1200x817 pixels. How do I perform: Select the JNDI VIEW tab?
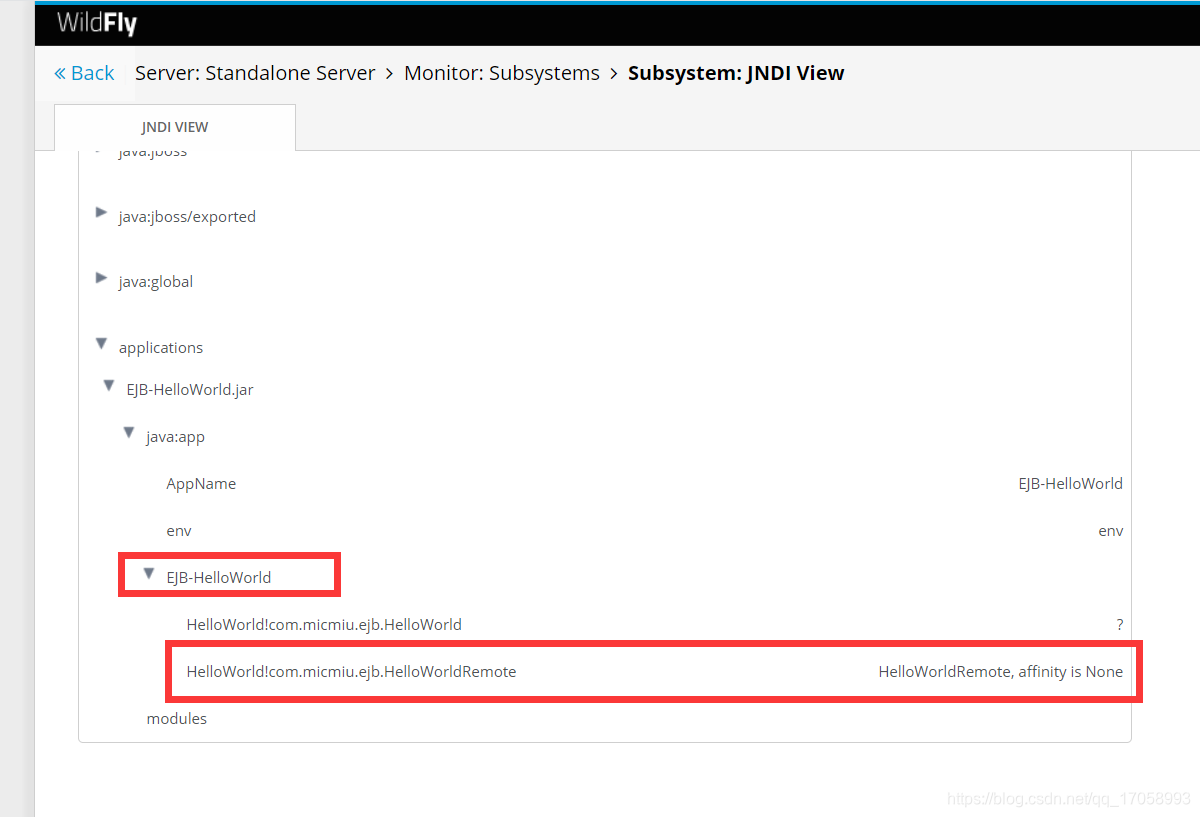click(x=175, y=127)
